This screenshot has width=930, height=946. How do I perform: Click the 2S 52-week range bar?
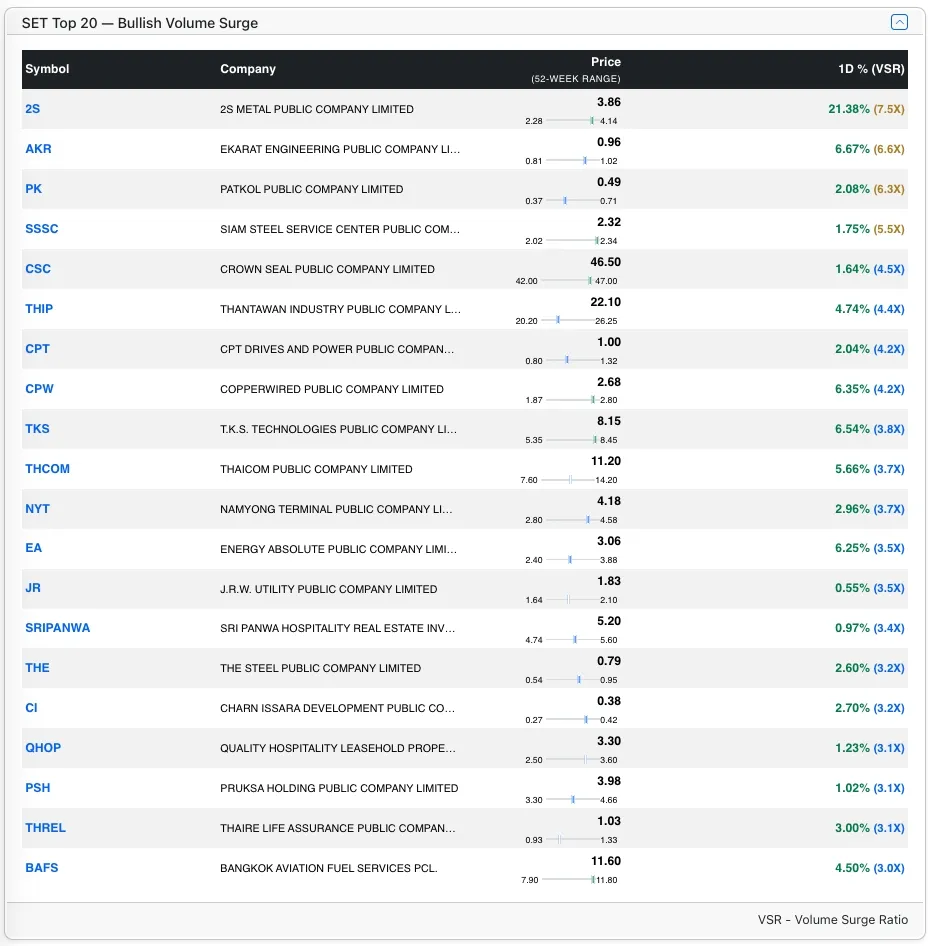pyautogui.click(x=572, y=121)
